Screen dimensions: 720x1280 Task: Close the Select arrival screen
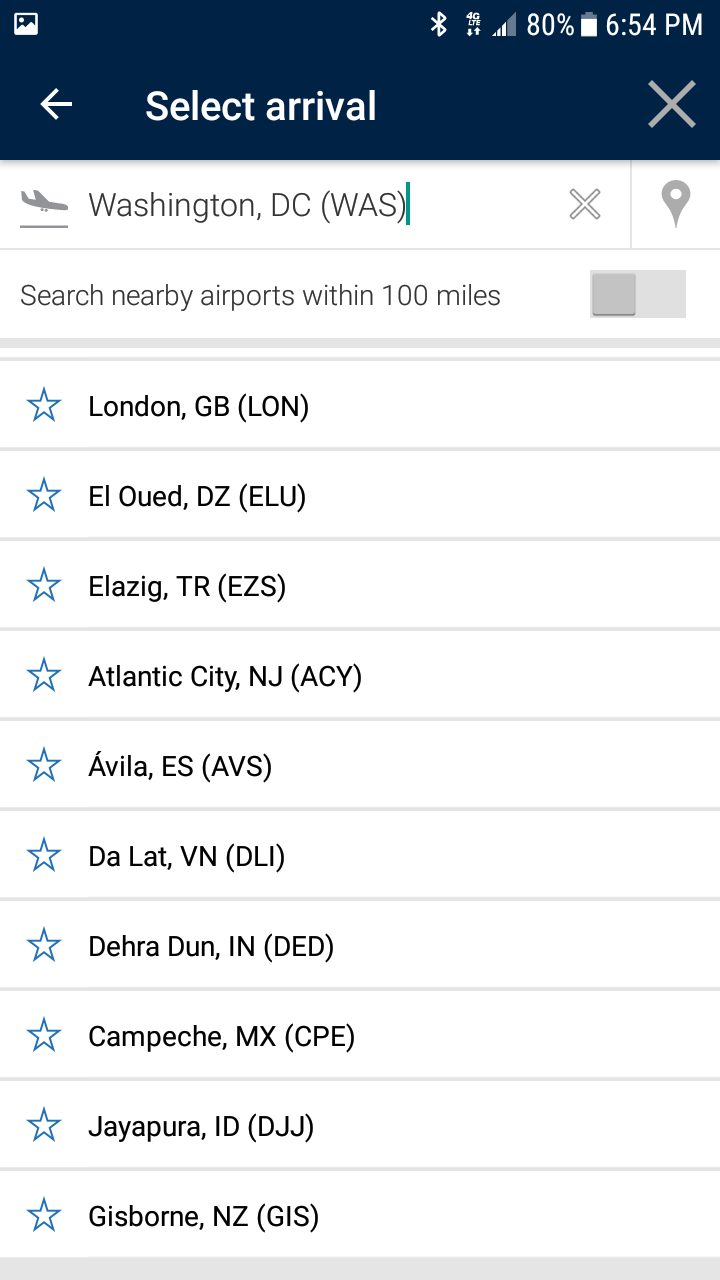[671, 105]
